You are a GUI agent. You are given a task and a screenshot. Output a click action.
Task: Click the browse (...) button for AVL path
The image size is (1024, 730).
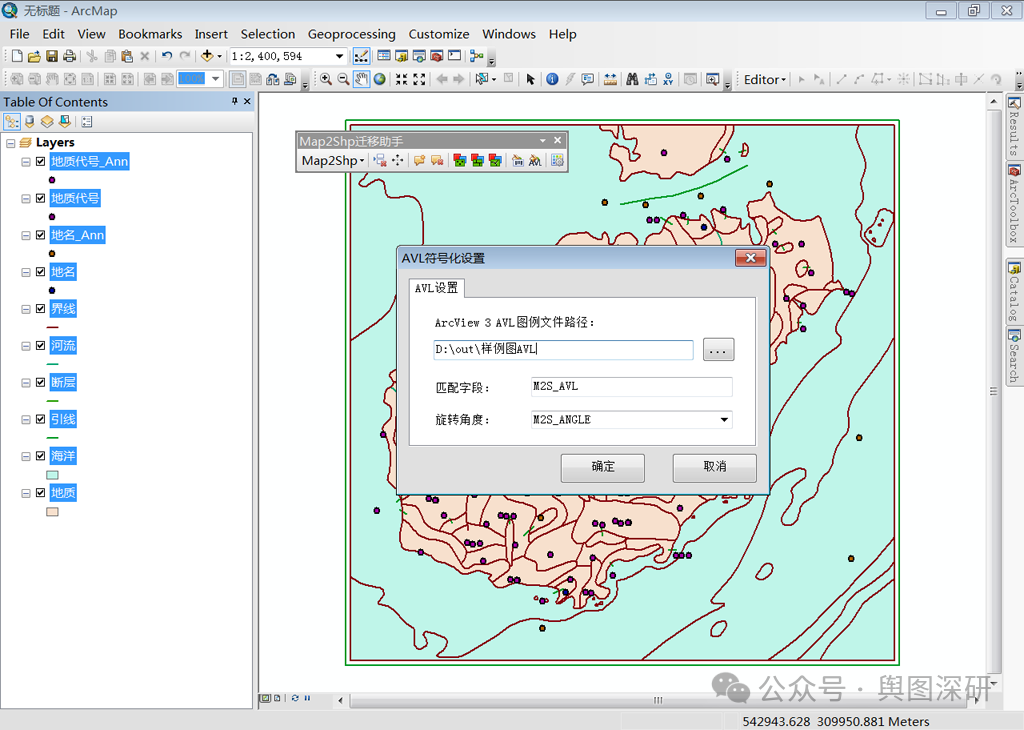[x=718, y=349]
